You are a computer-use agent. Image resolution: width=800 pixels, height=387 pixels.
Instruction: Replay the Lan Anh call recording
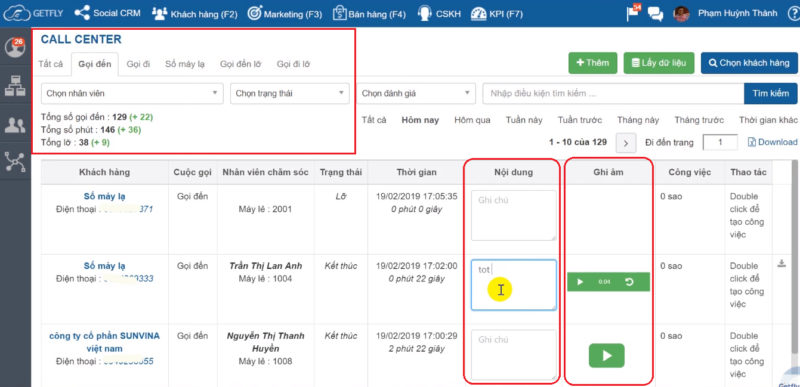pos(629,281)
